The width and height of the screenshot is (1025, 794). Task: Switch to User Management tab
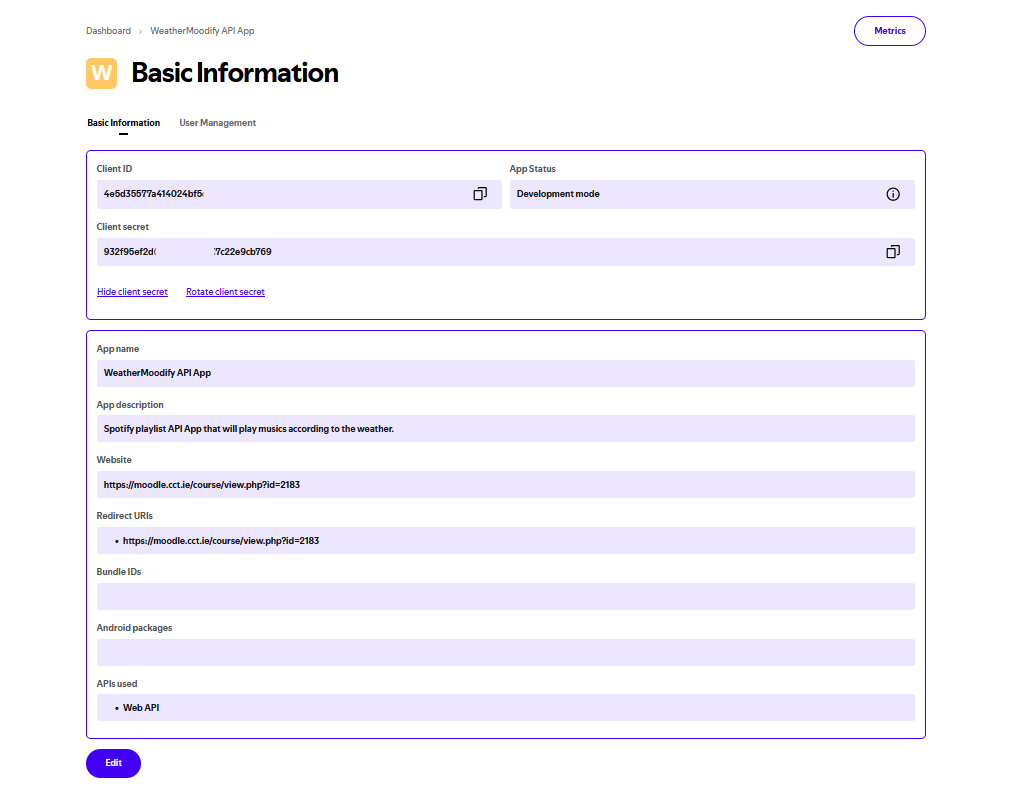coord(218,123)
